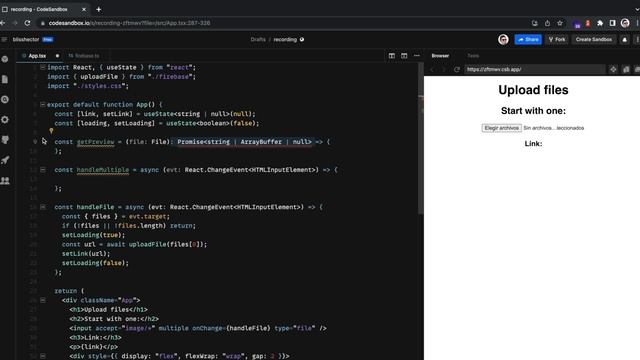The height and width of the screenshot is (360, 640).
Task: Open Configuration Files gear icon in sidebar
Action: [5, 120]
